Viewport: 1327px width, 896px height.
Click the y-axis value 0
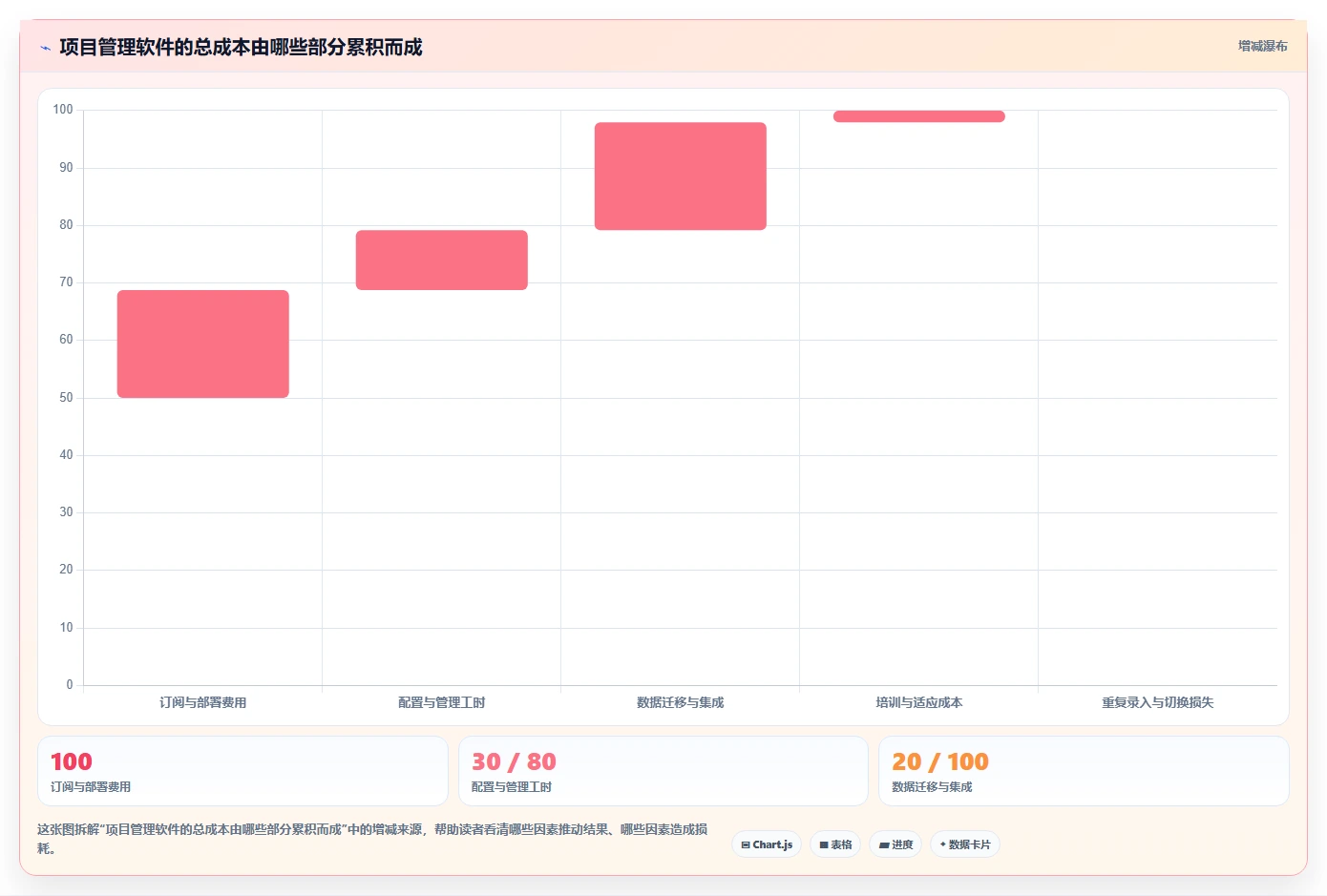pyautogui.click(x=70, y=684)
